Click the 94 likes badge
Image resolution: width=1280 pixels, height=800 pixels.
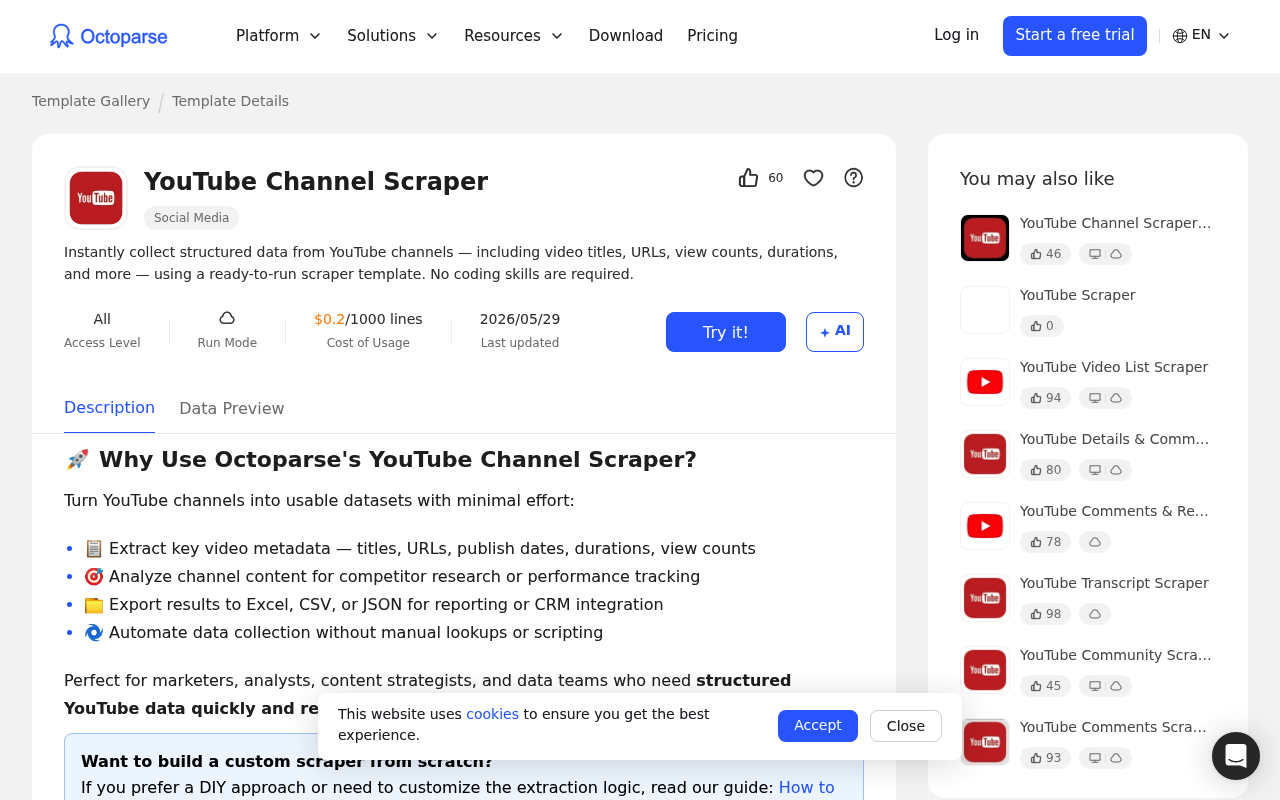(x=1045, y=398)
